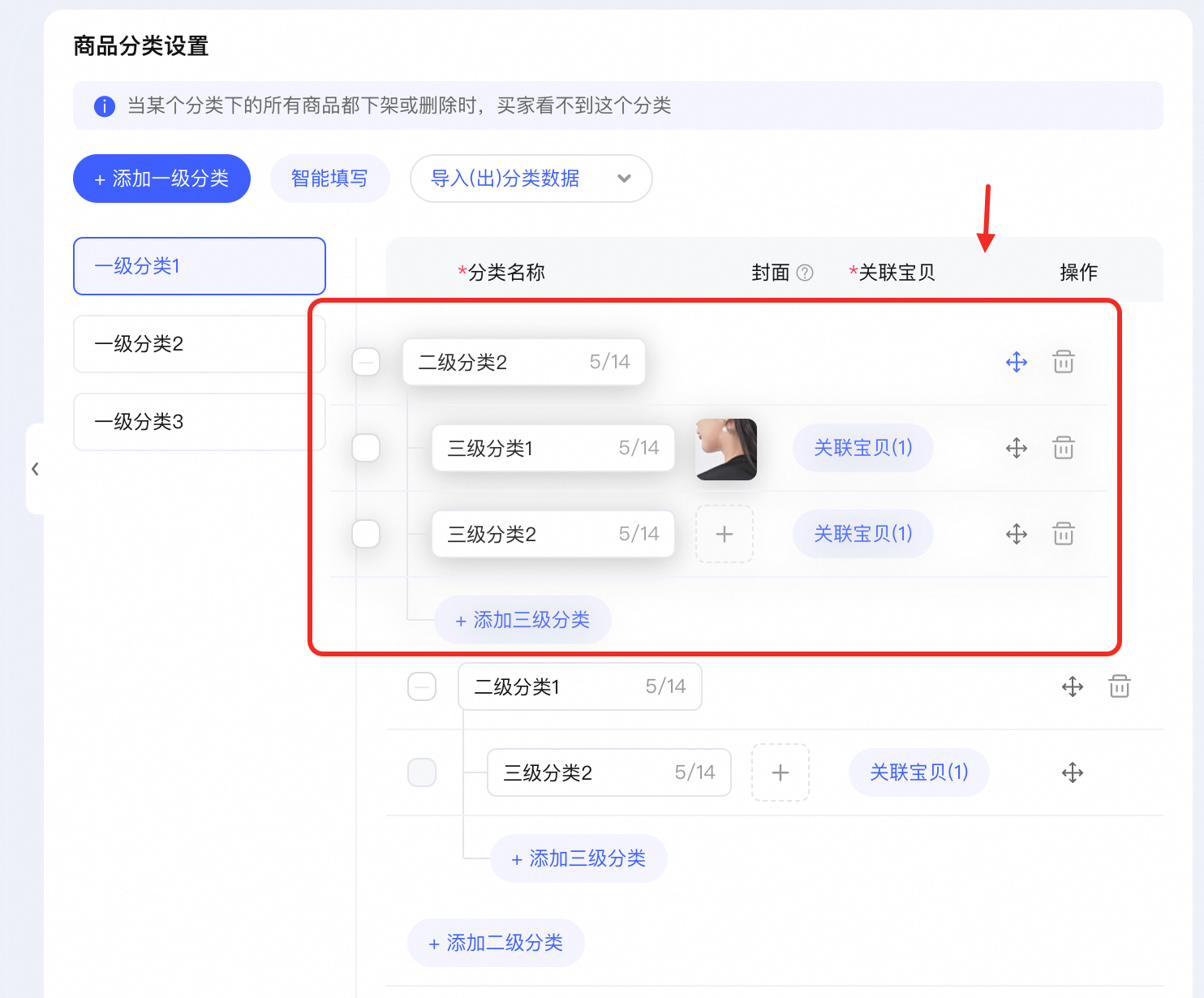
Task: Delete 三级分类1 with its trash icon
Action: tap(1064, 448)
